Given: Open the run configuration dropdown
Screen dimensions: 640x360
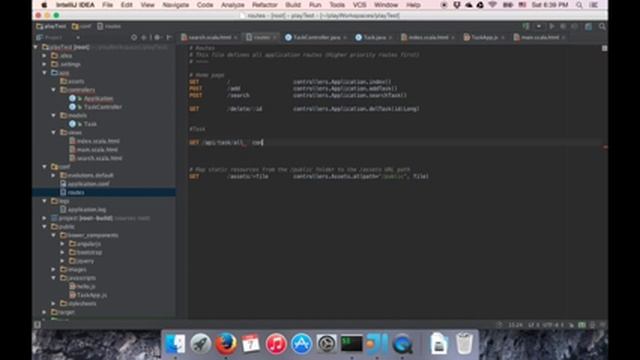Looking at the screenshot, I should point(539,27).
